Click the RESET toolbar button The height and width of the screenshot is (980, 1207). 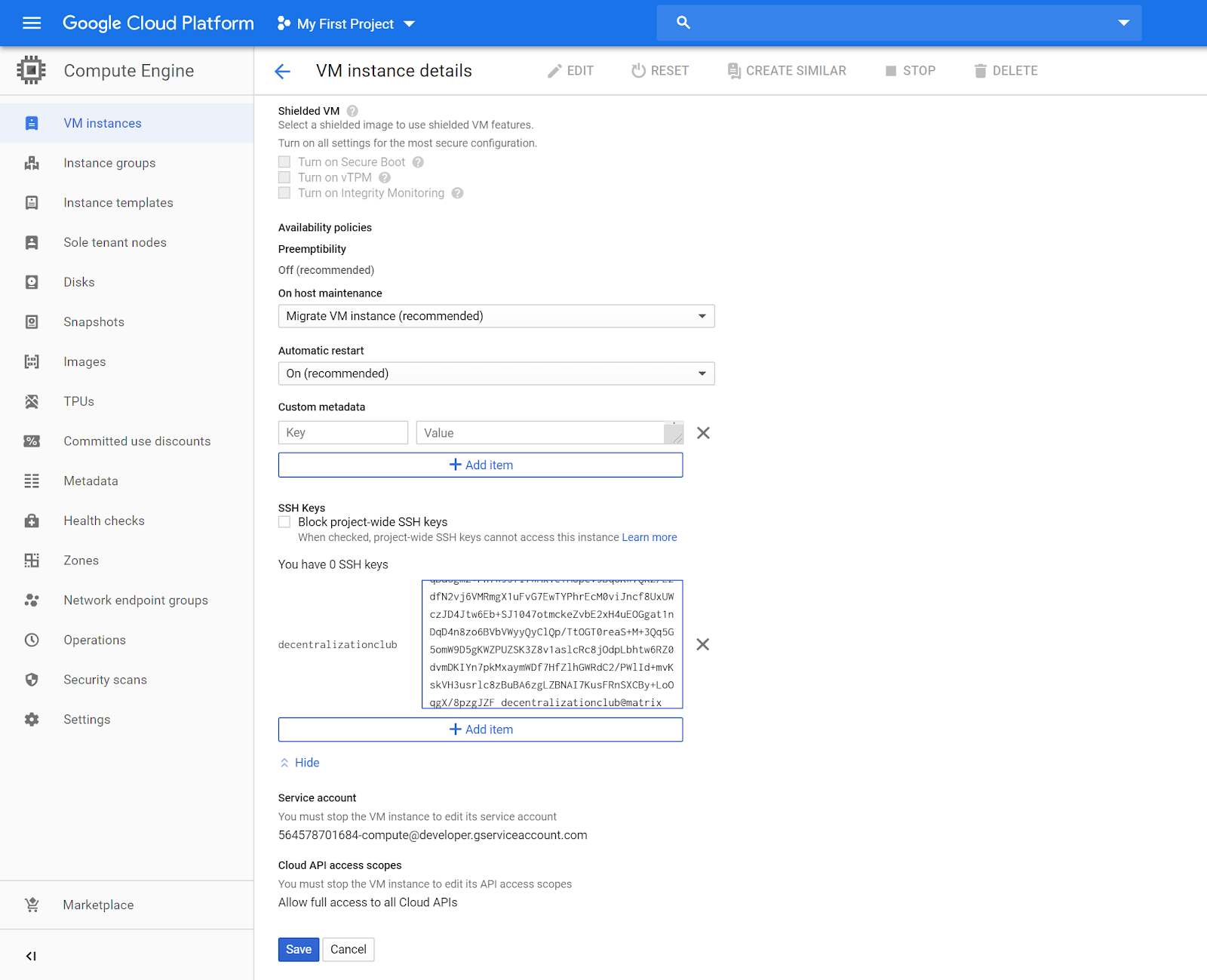660,71
